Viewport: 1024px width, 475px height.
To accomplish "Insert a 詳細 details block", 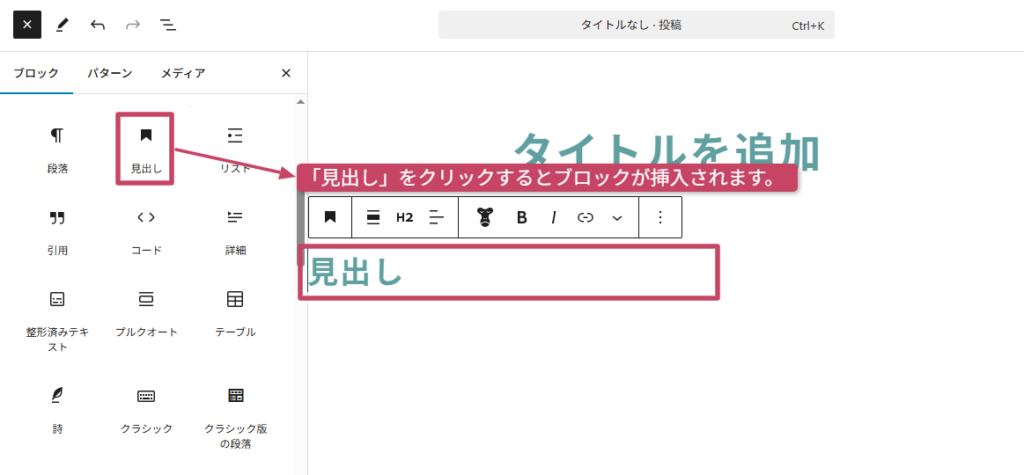I will click(x=235, y=231).
